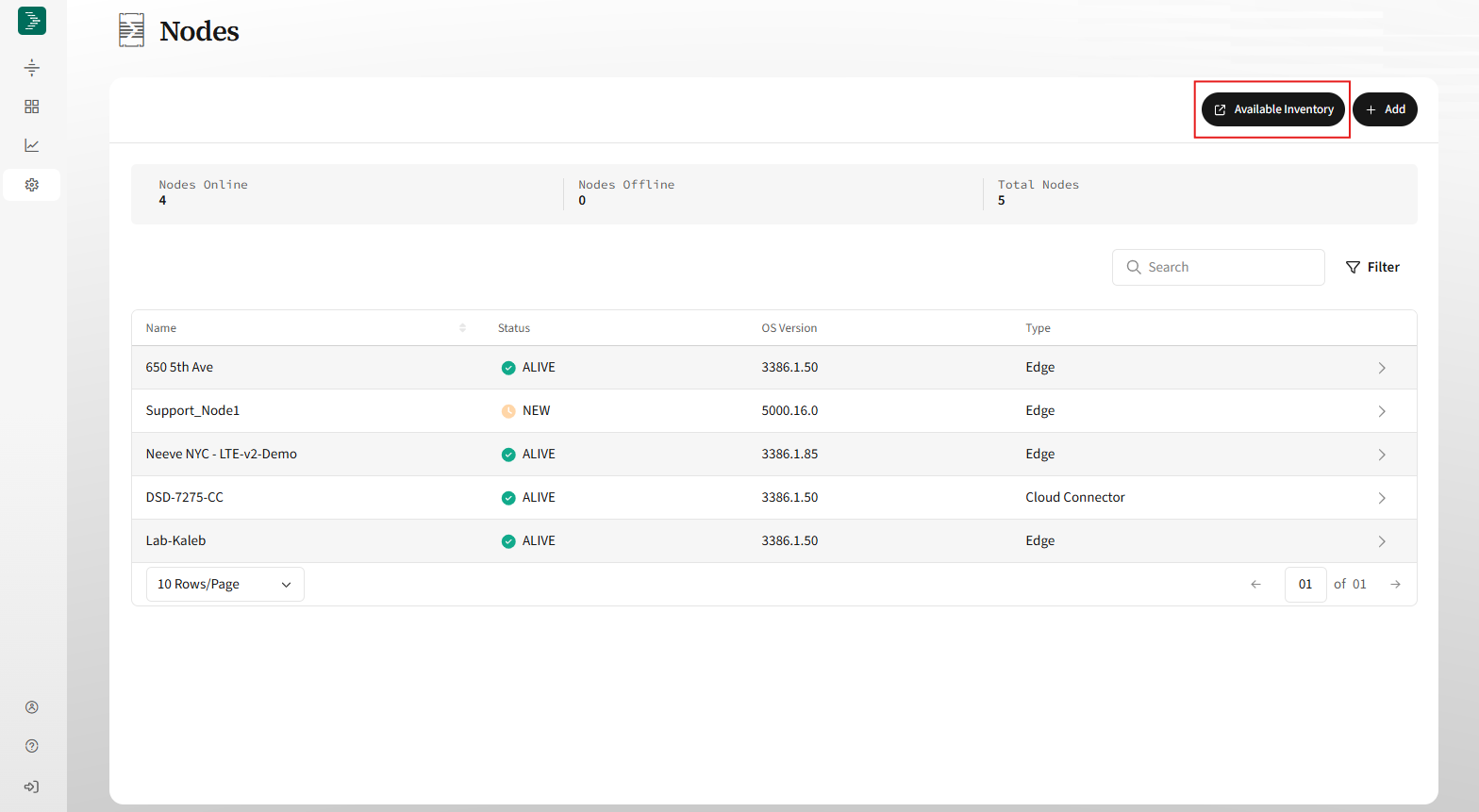The height and width of the screenshot is (812, 1479).
Task: Click the Add node button
Action: [x=1385, y=109]
